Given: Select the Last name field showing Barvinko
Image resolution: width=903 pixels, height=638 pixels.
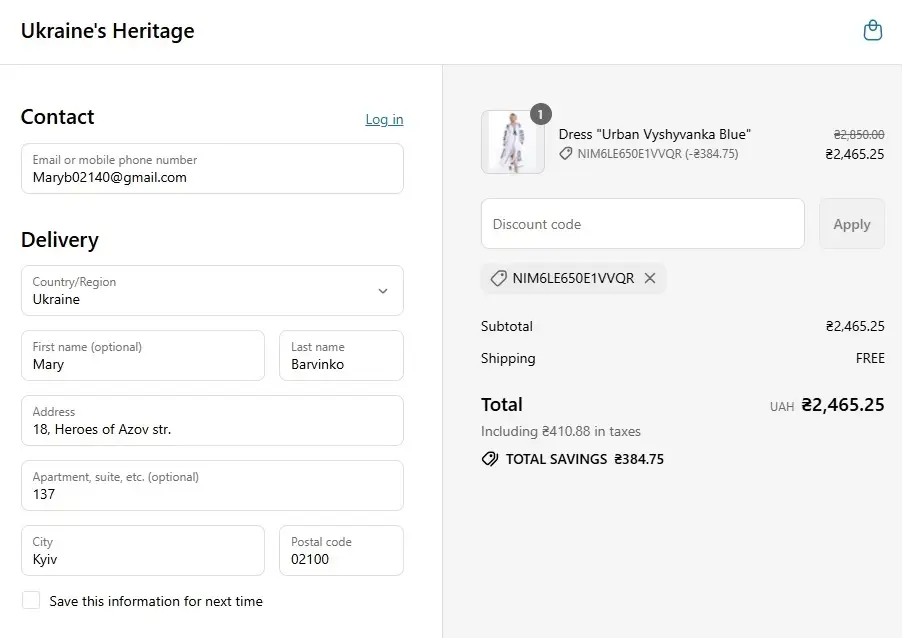Looking at the screenshot, I should tap(341, 355).
